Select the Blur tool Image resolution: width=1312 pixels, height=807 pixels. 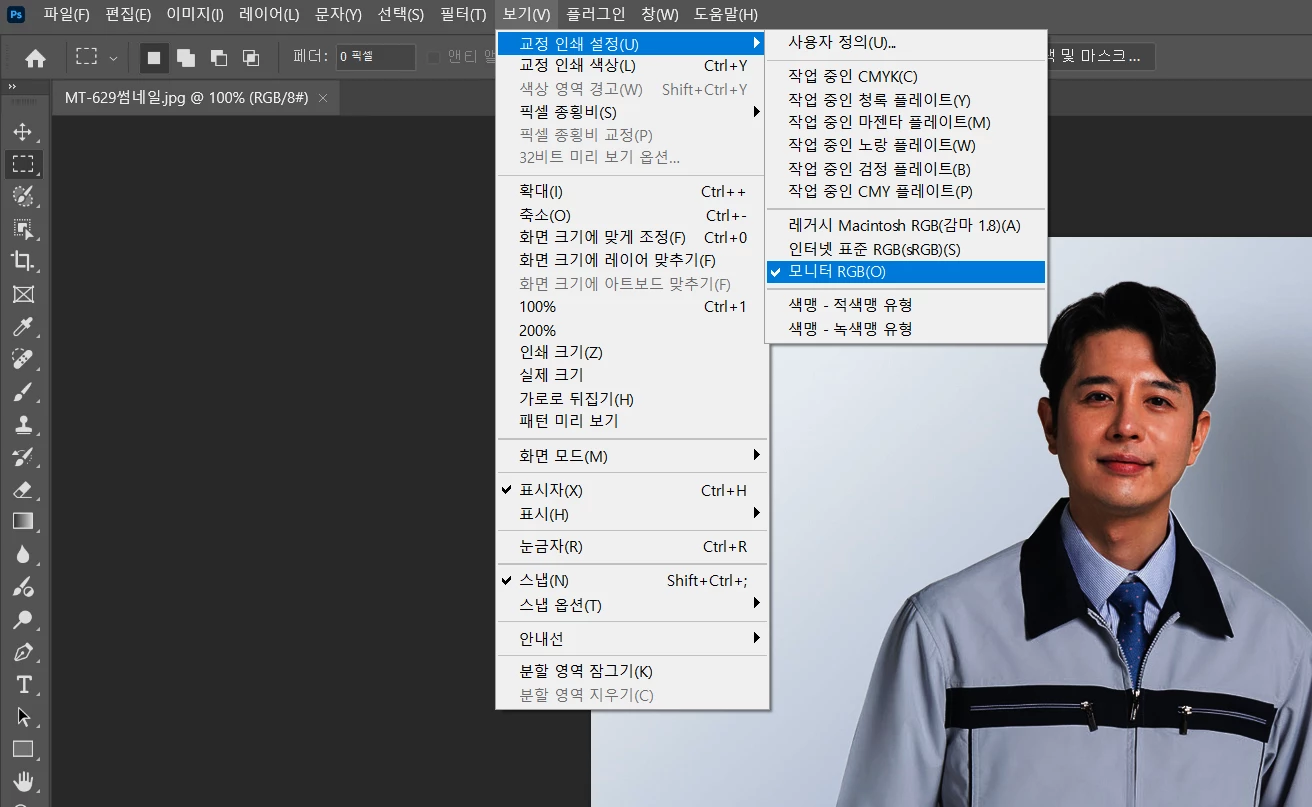(x=23, y=554)
